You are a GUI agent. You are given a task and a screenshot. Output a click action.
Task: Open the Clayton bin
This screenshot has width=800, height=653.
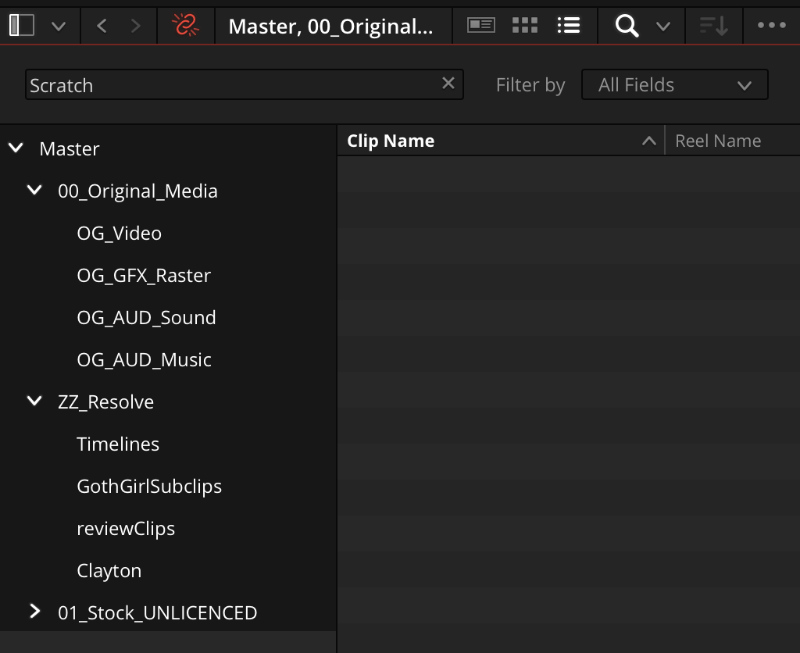tap(109, 571)
